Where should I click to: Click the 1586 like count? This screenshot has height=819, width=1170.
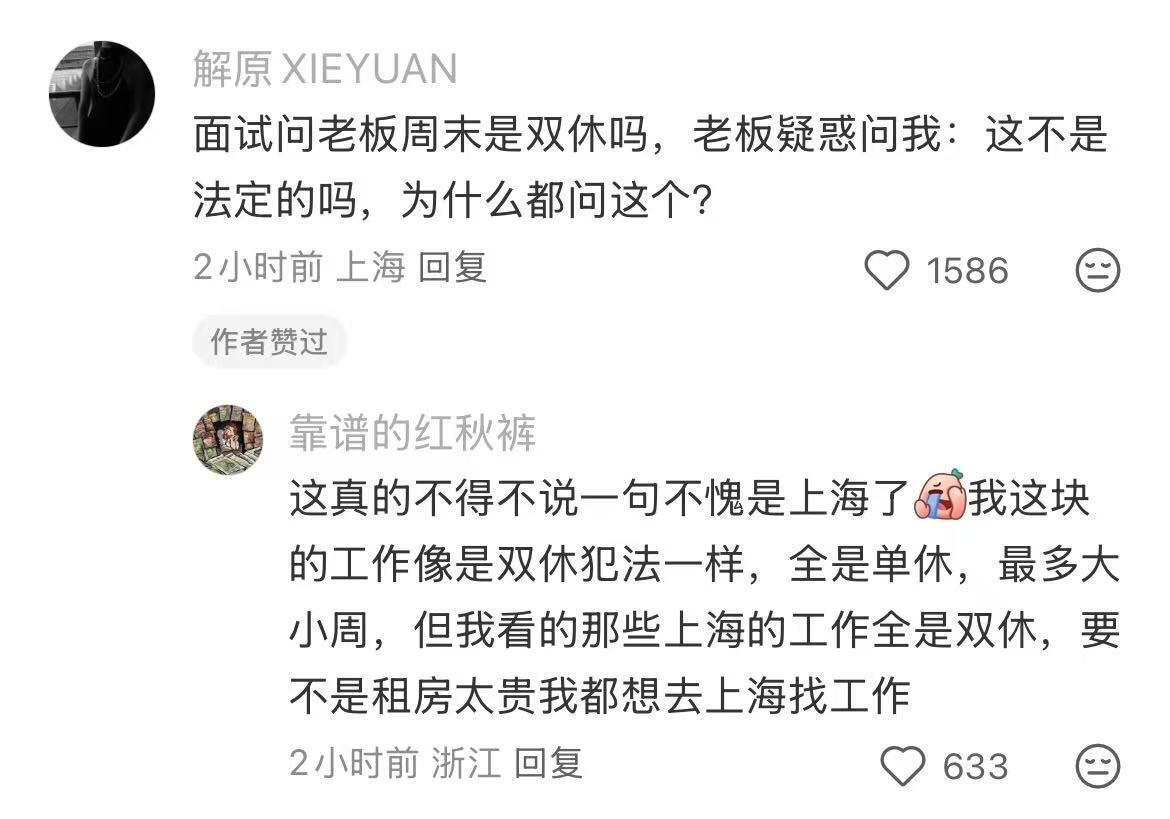coord(967,271)
